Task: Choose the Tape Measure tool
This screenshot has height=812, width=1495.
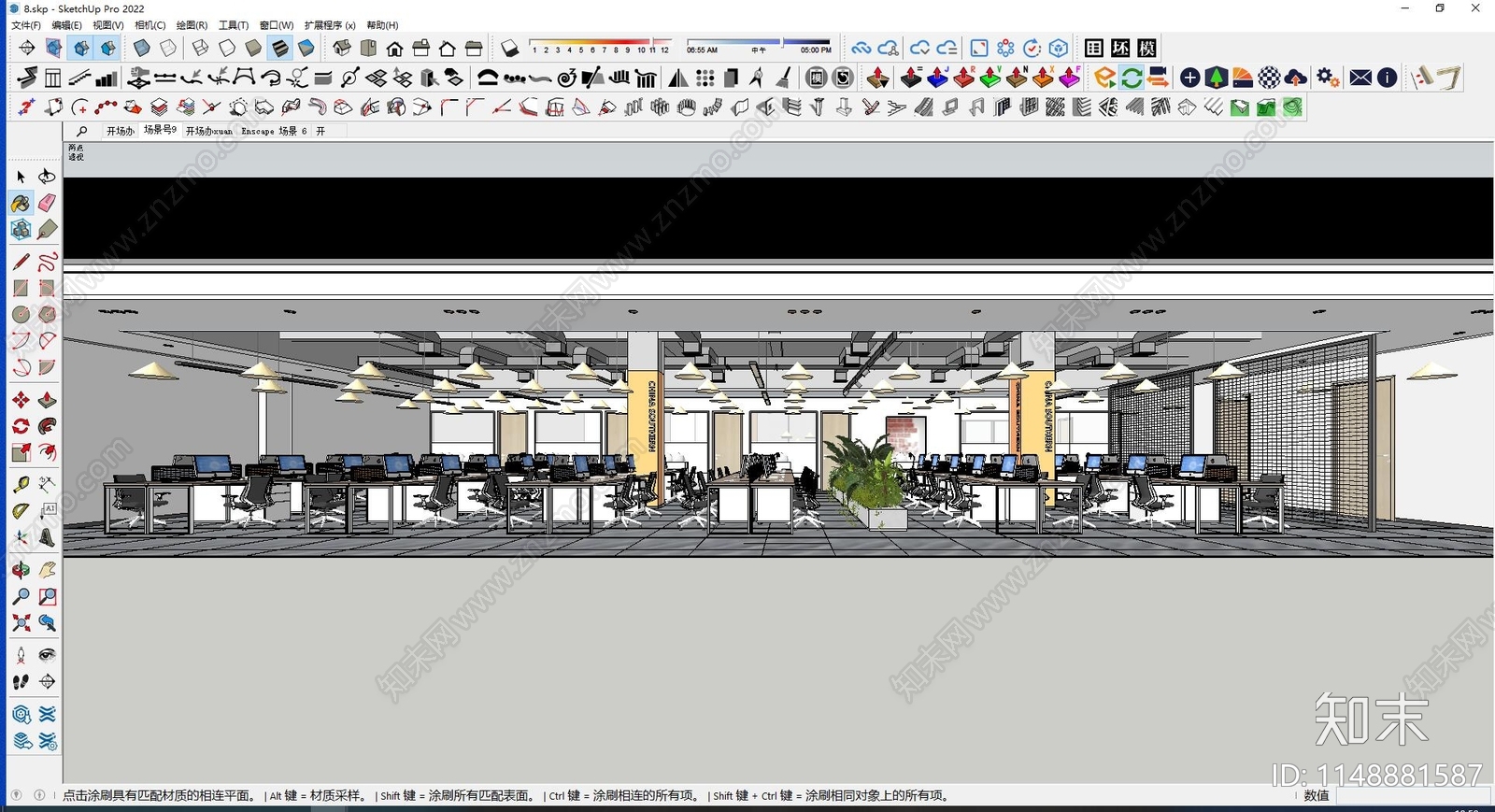Action: [21, 485]
